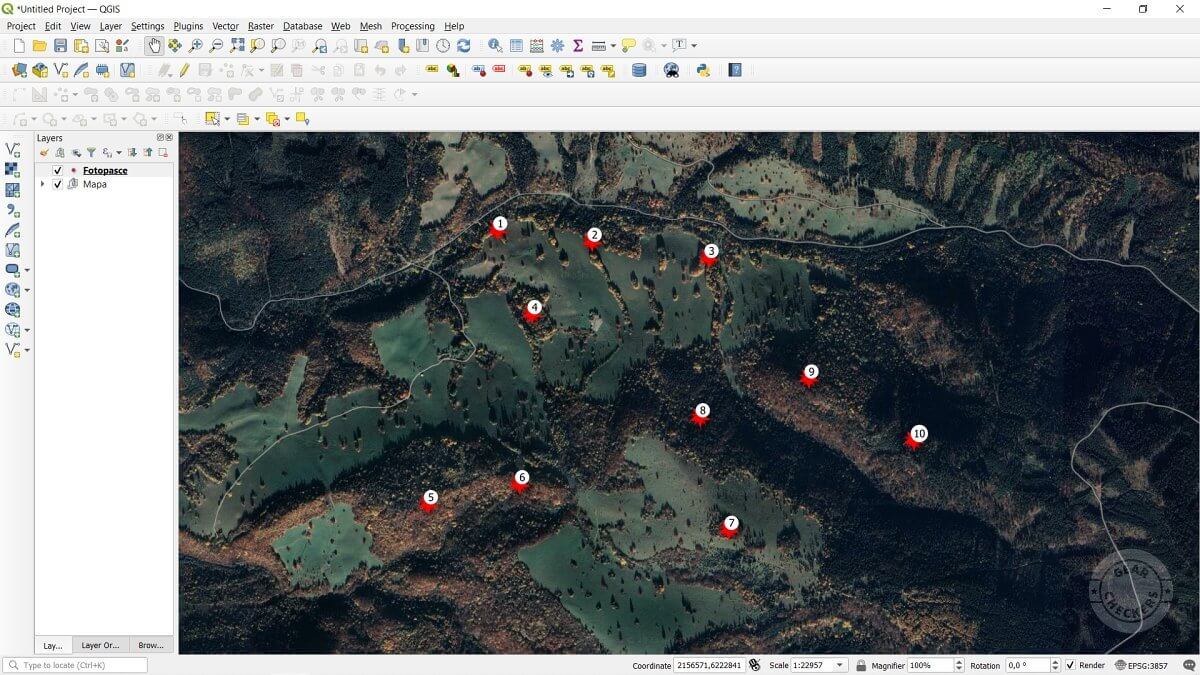Image resolution: width=1200 pixels, height=675 pixels.
Task: Open the measure tool dropdown arrow
Action: point(613,46)
